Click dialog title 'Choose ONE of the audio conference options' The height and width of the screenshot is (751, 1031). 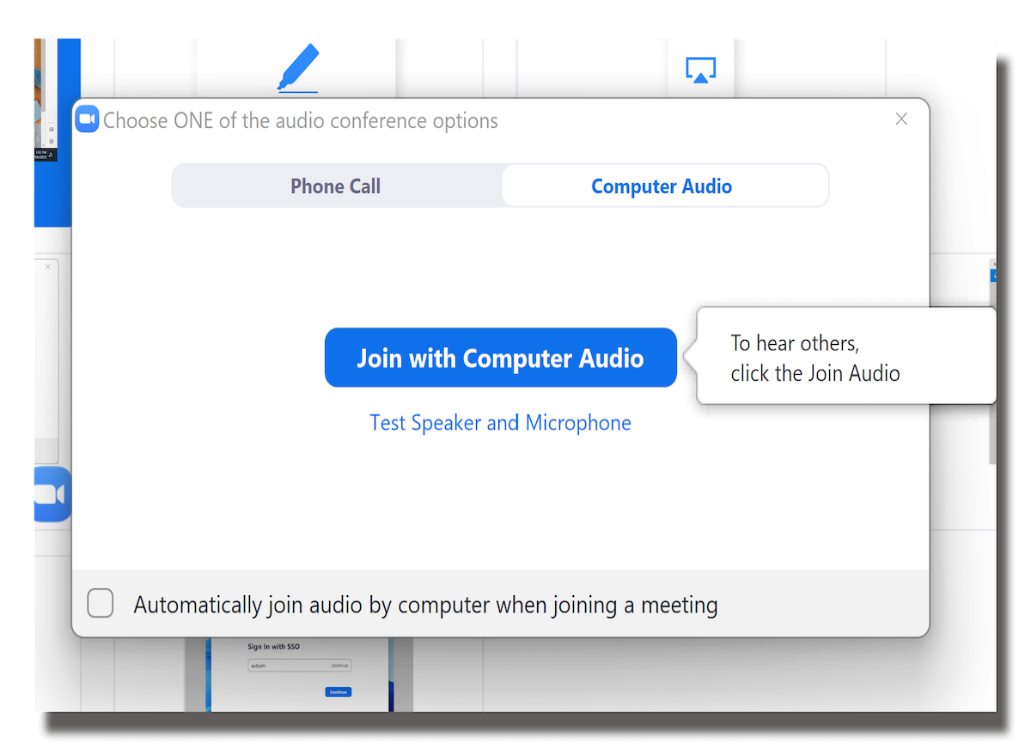(300, 121)
